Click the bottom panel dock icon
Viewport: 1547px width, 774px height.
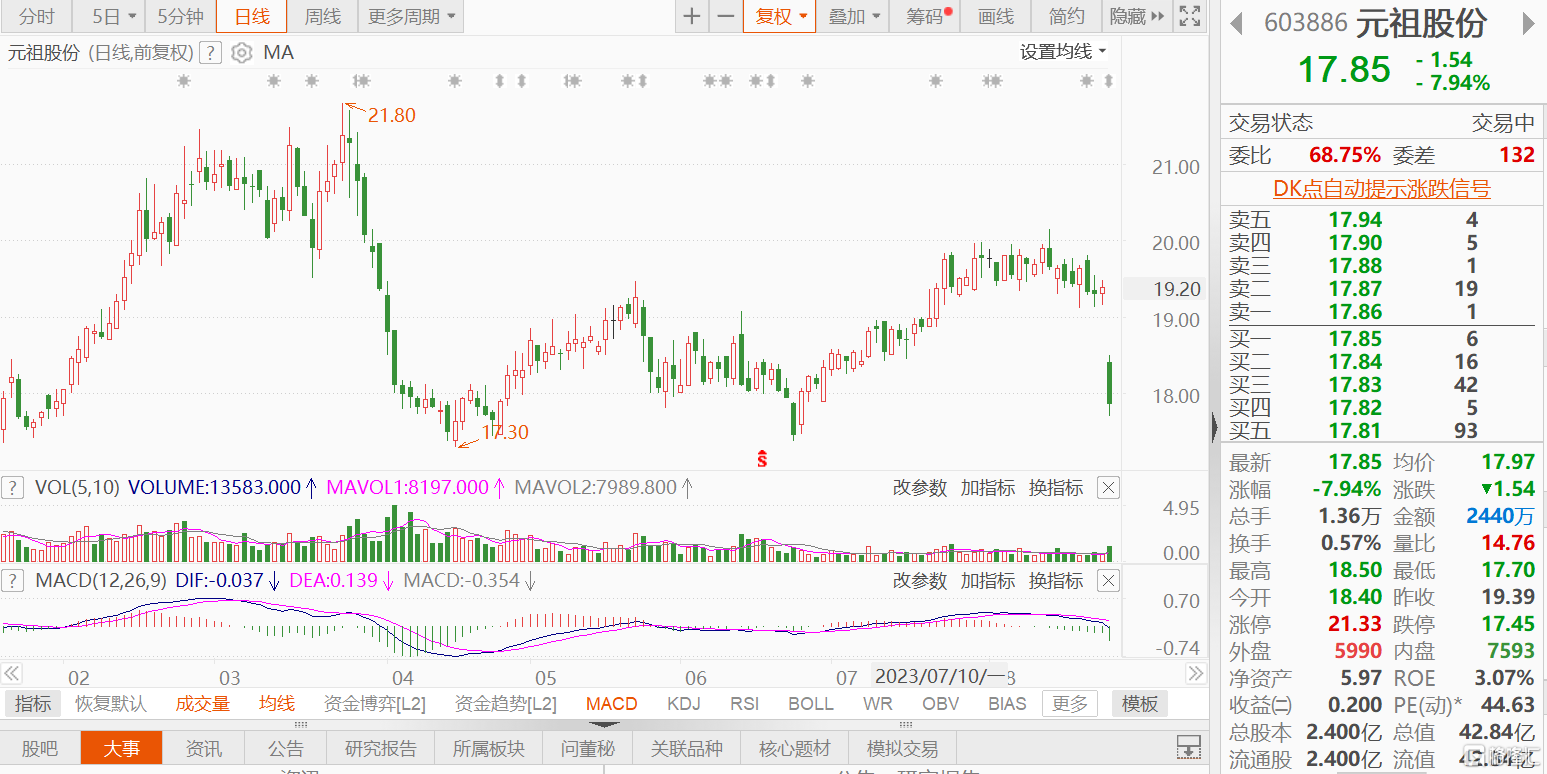point(1188,746)
